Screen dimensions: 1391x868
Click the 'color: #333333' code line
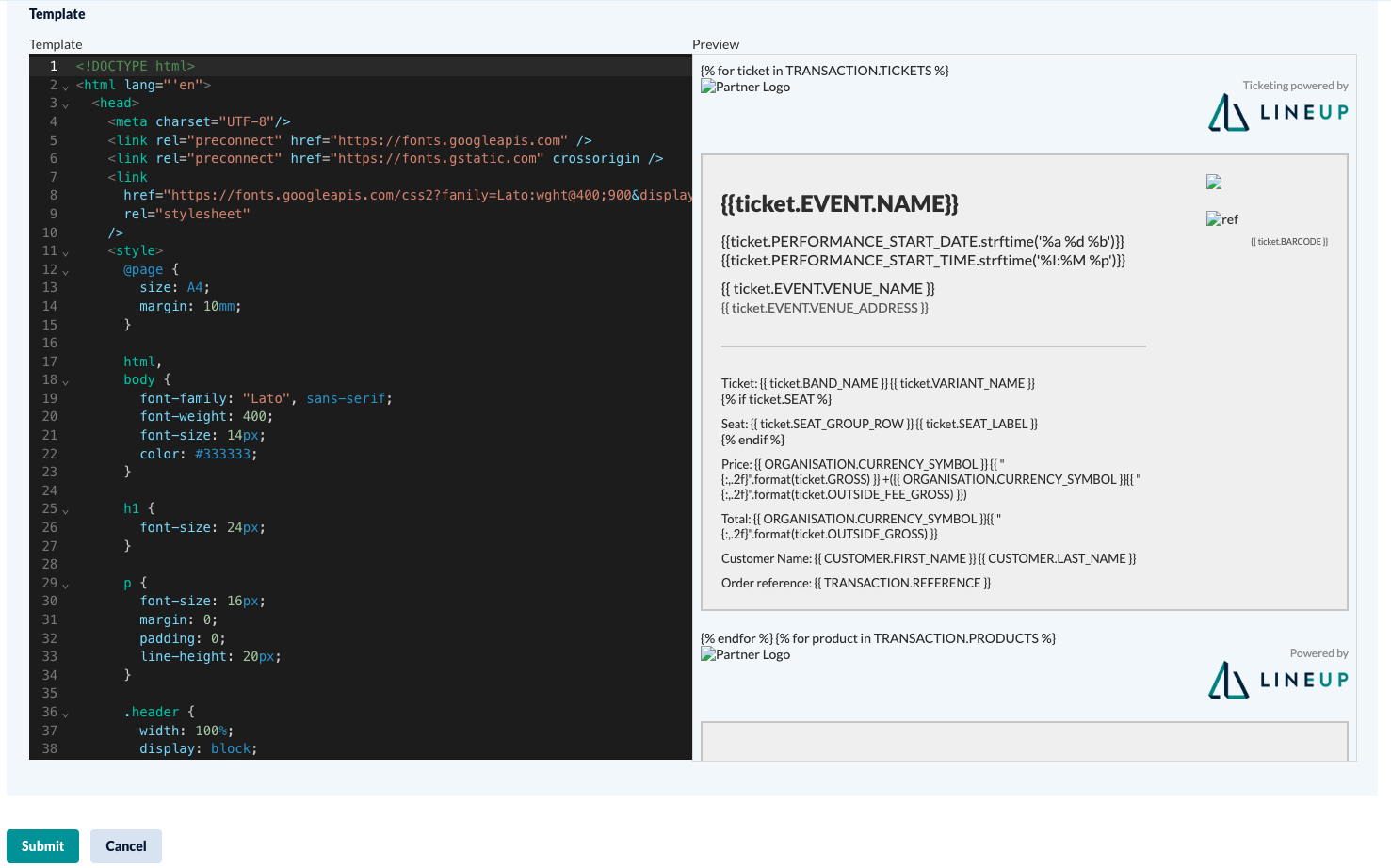198,454
